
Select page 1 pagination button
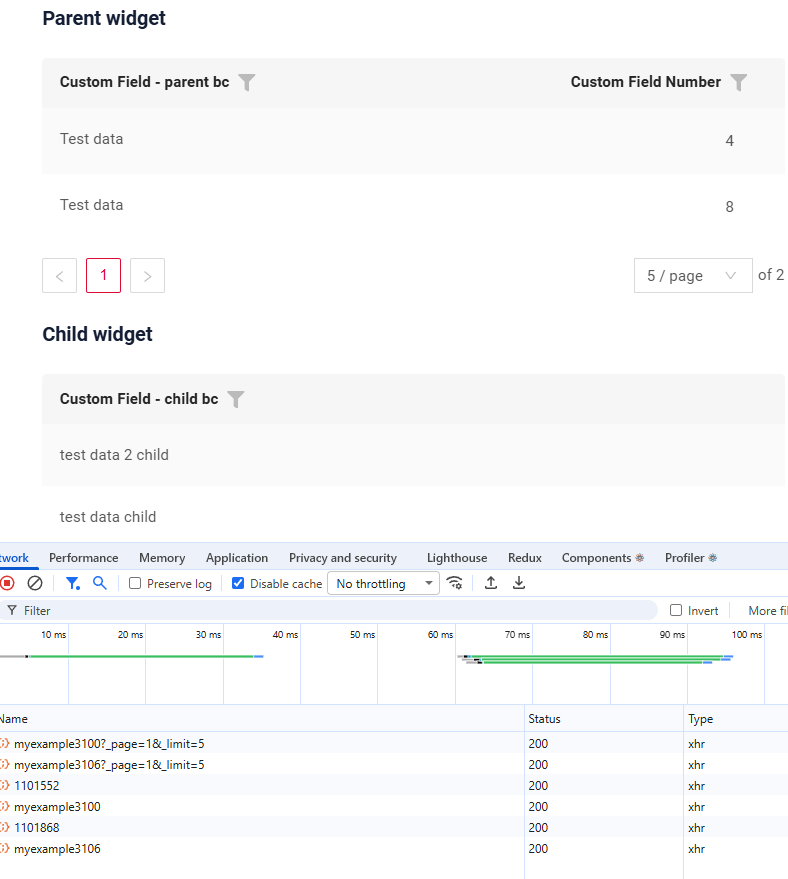(103, 276)
